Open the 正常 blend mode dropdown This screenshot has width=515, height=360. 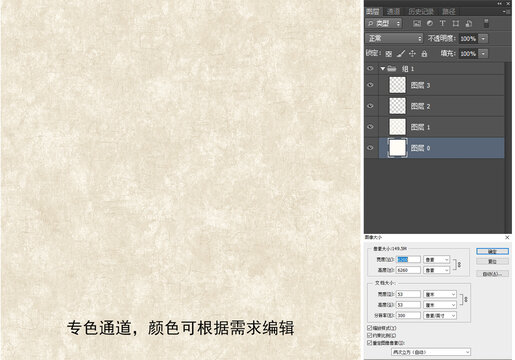pyautogui.click(x=394, y=38)
